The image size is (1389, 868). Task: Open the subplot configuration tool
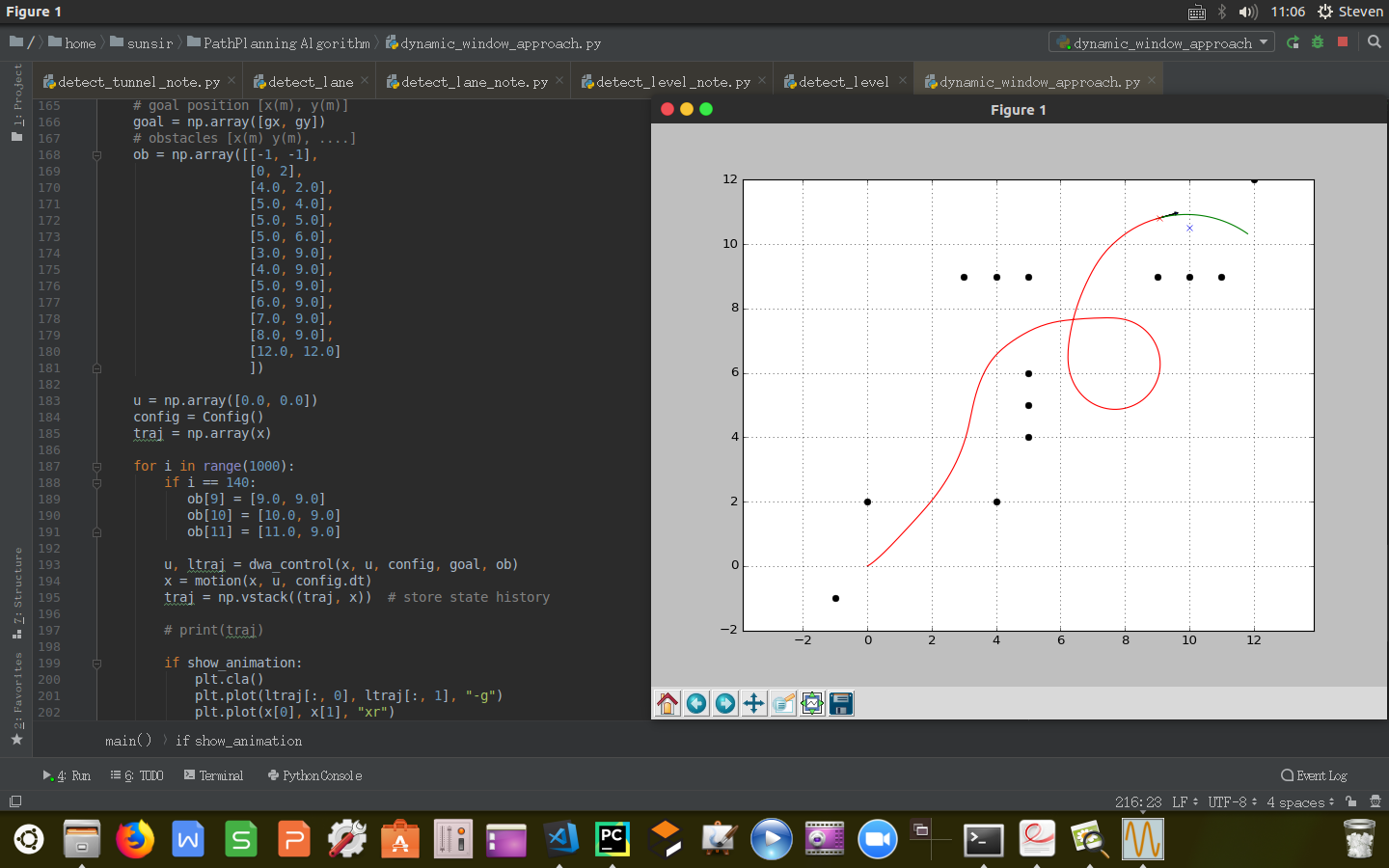(812, 704)
